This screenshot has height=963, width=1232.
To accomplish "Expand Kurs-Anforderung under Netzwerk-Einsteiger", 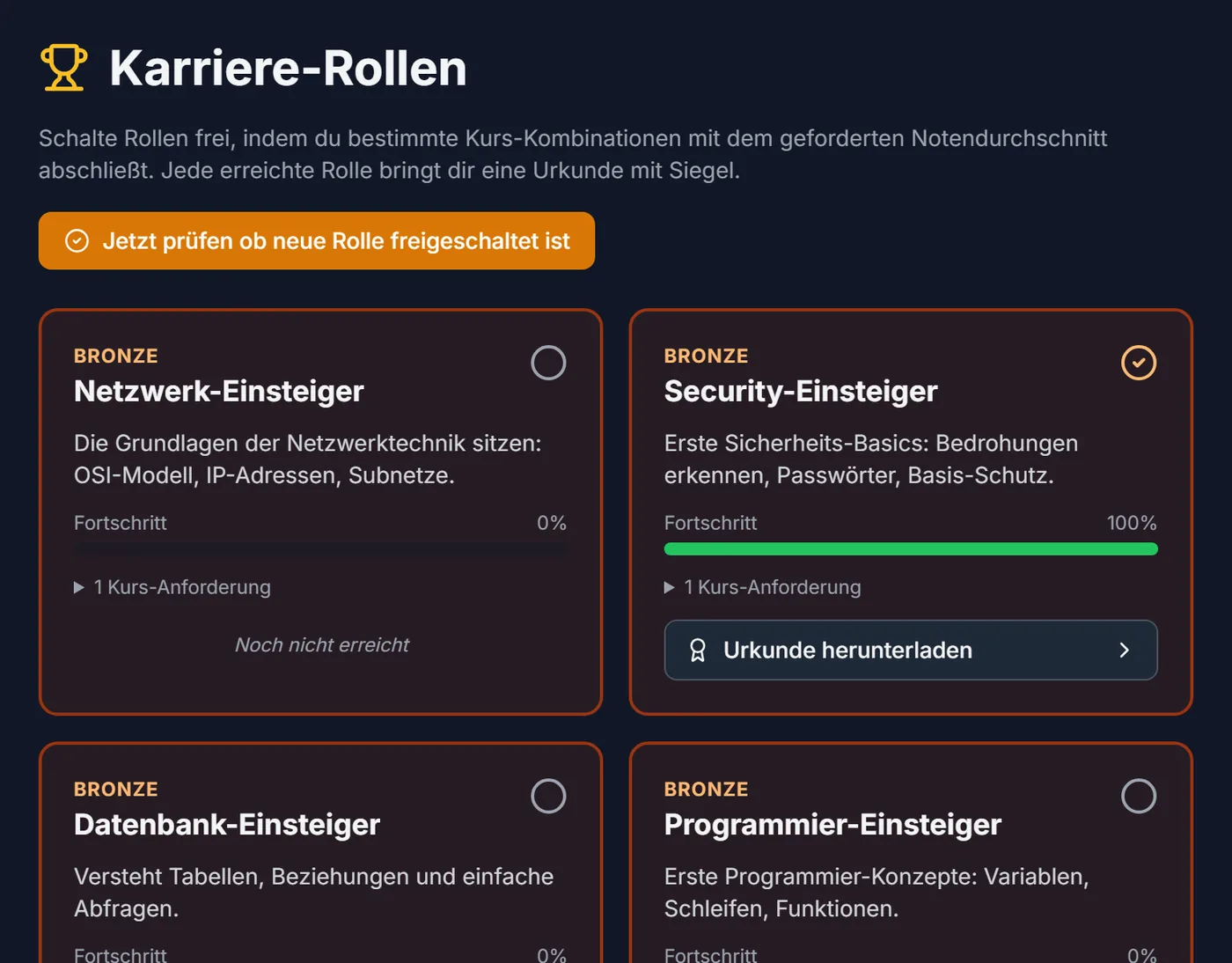I will [172, 587].
